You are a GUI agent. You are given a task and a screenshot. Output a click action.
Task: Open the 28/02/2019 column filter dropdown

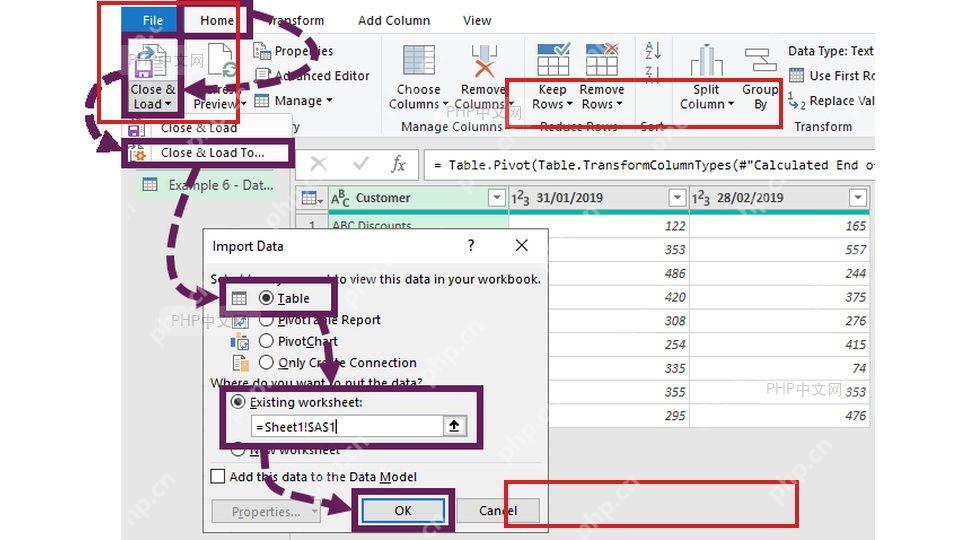[858, 198]
